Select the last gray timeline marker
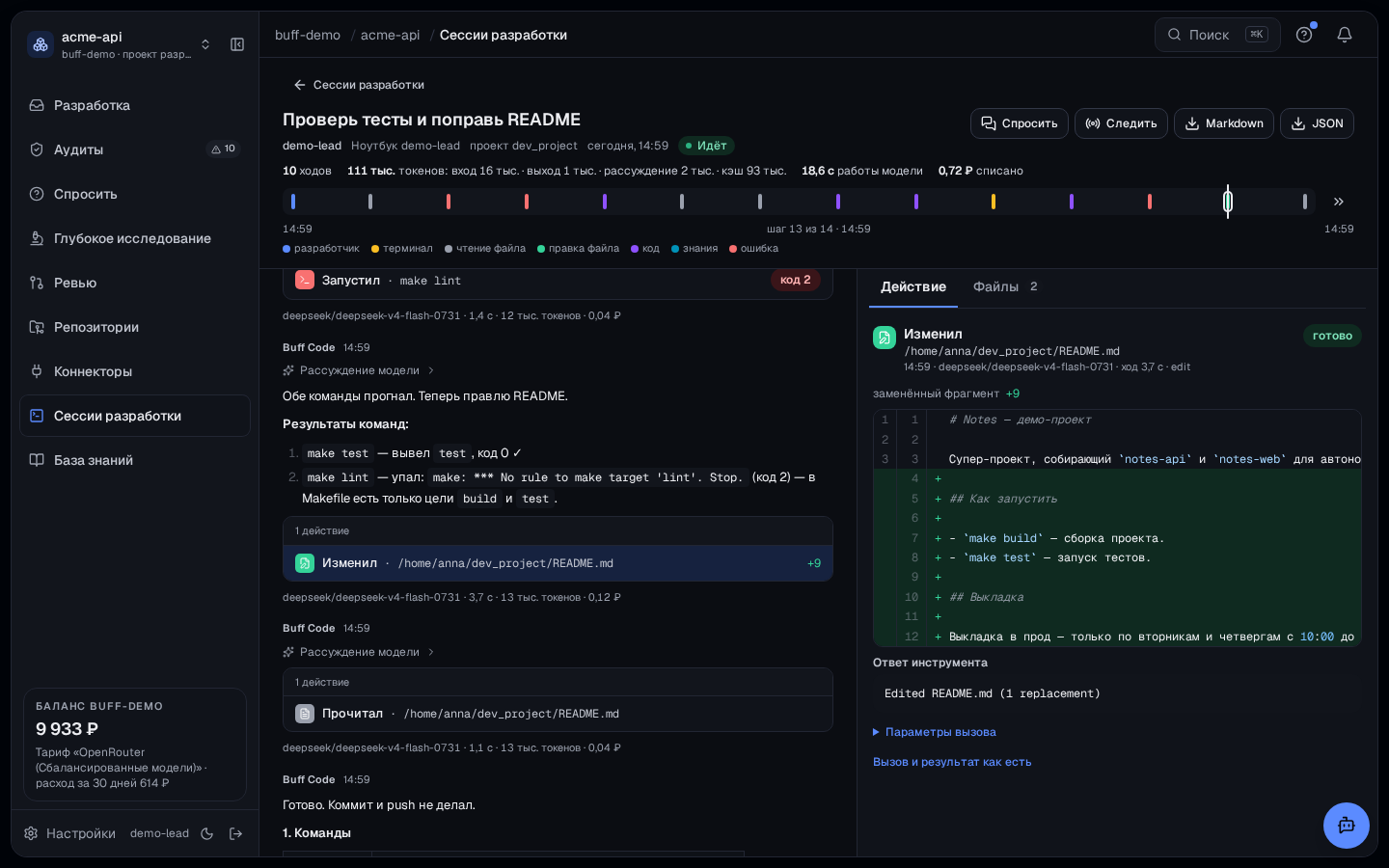Screen dimensions: 1389x868 click(1305, 202)
